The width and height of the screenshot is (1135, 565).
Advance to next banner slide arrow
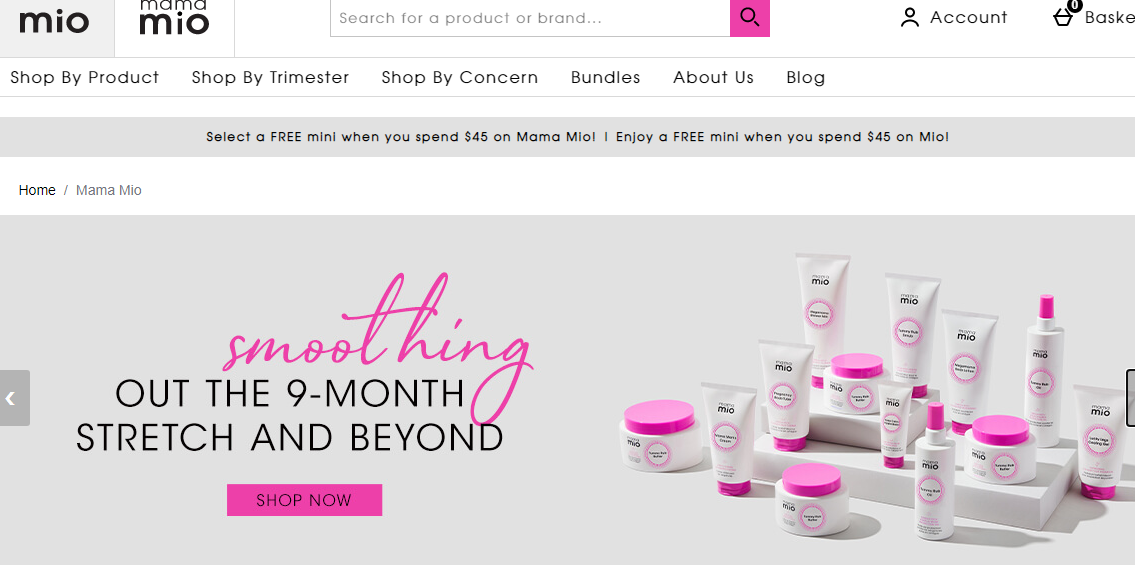1131,397
